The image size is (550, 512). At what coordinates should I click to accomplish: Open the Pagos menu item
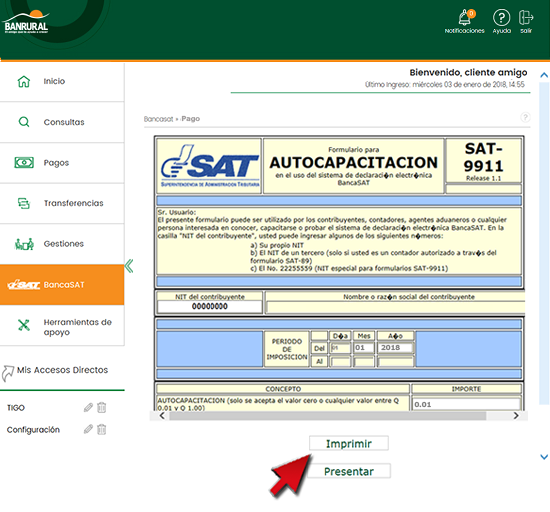point(62,163)
